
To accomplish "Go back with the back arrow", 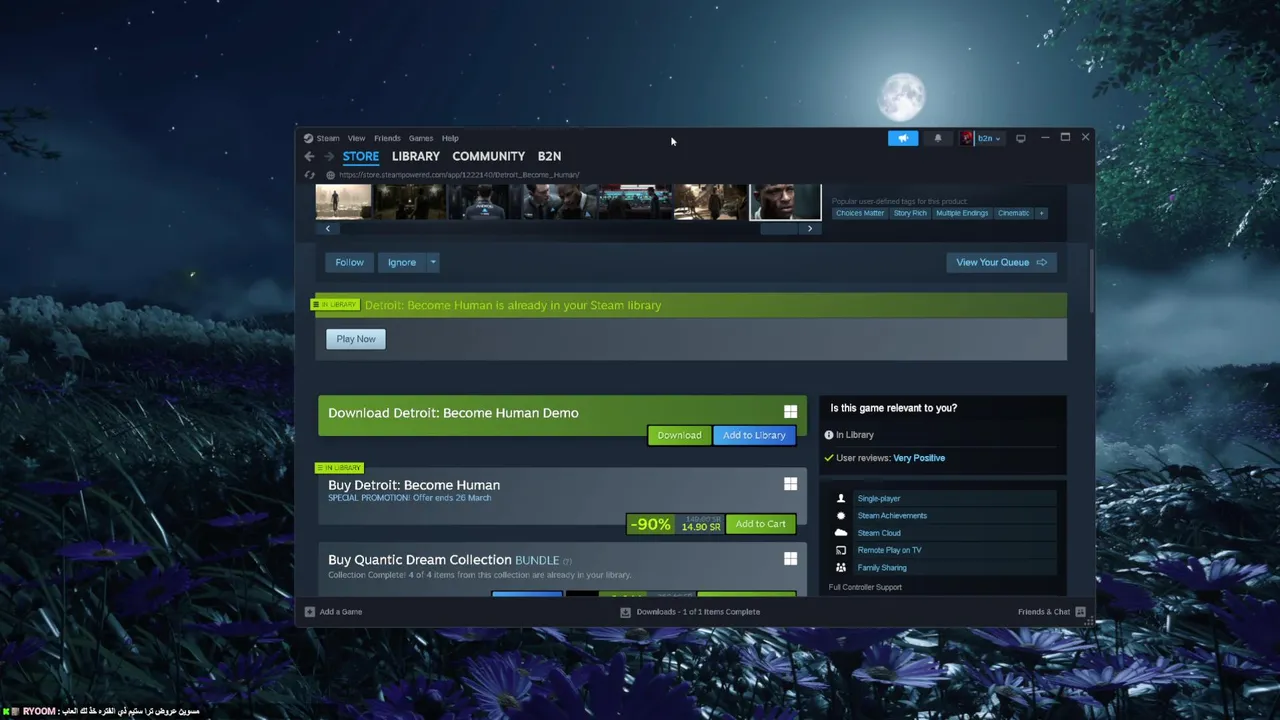I will [x=309, y=156].
